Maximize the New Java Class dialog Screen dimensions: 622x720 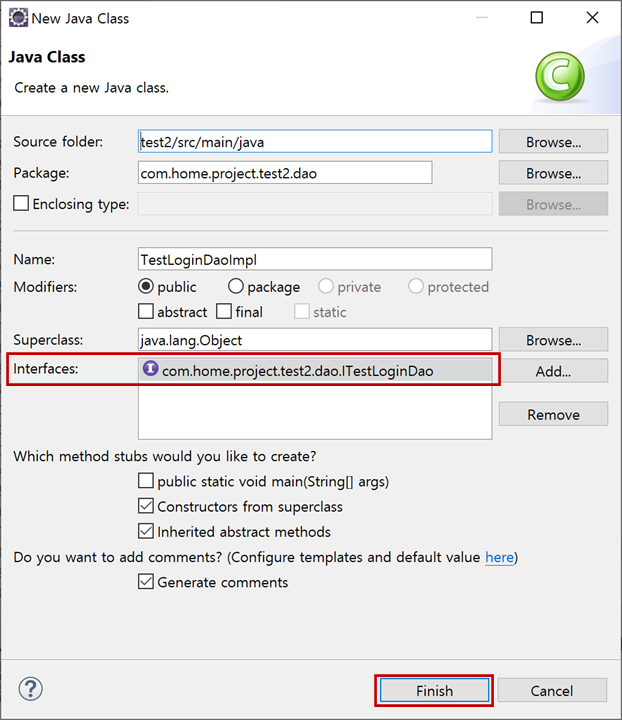point(537,17)
